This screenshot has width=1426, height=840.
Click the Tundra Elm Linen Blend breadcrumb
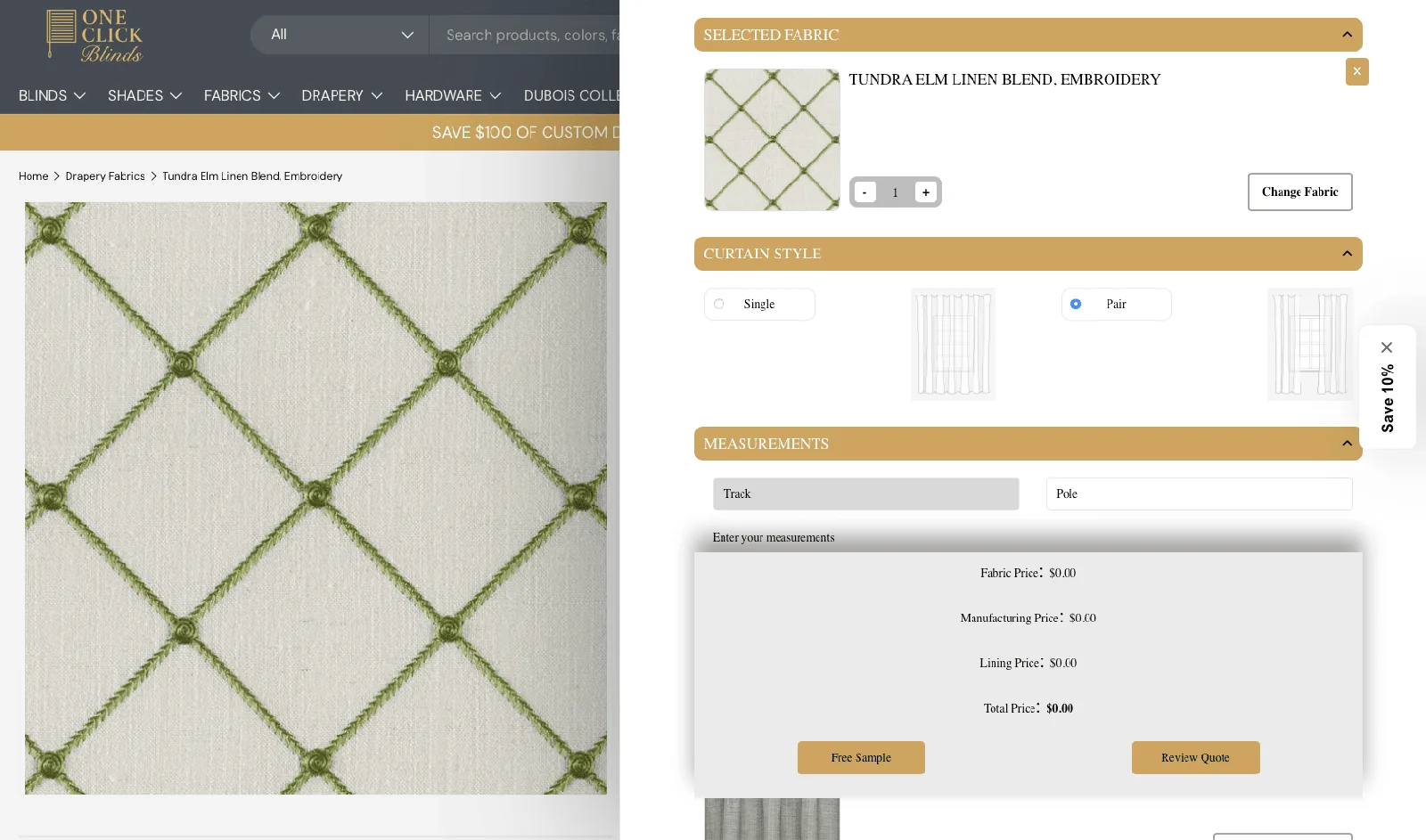pyautogui.click(x=252, y=176)
